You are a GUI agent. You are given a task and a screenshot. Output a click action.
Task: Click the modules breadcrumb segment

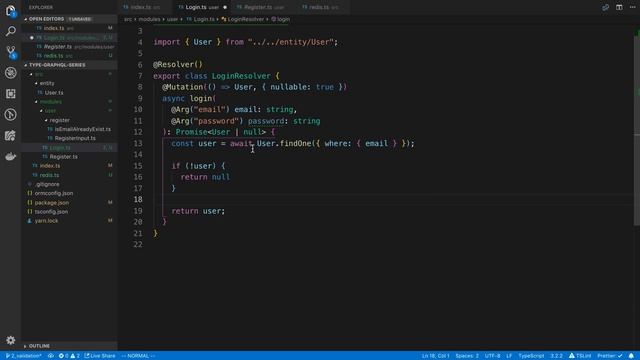tap(149, 19)
